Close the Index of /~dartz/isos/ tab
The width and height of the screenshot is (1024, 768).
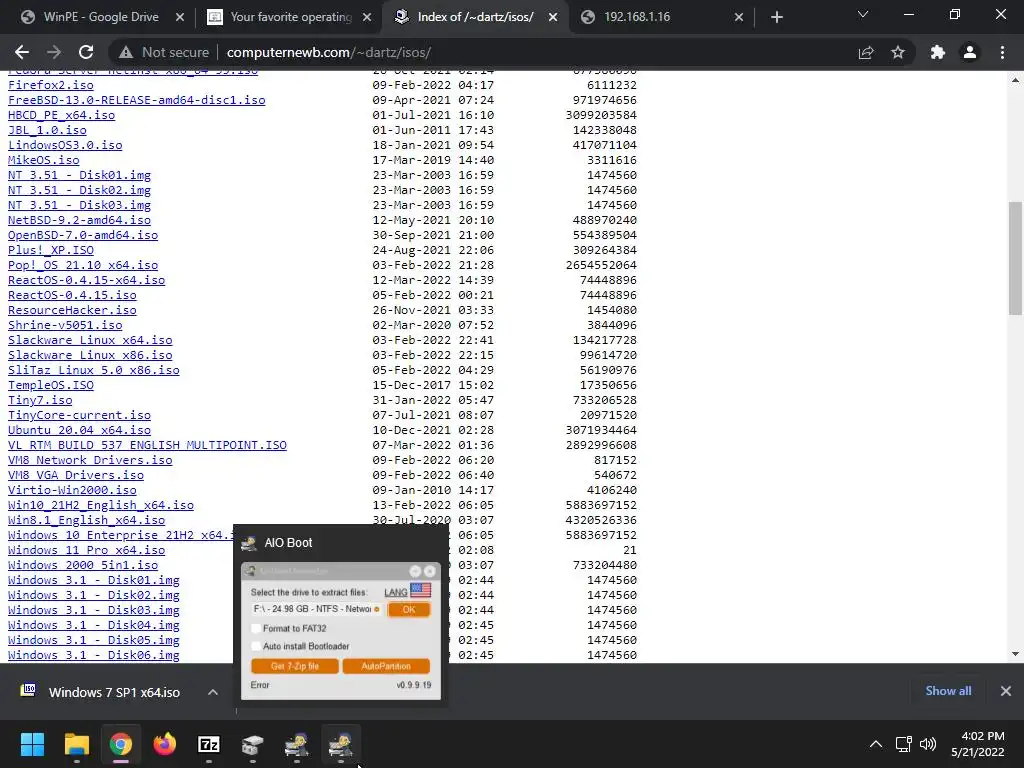[x=553, y=17]
